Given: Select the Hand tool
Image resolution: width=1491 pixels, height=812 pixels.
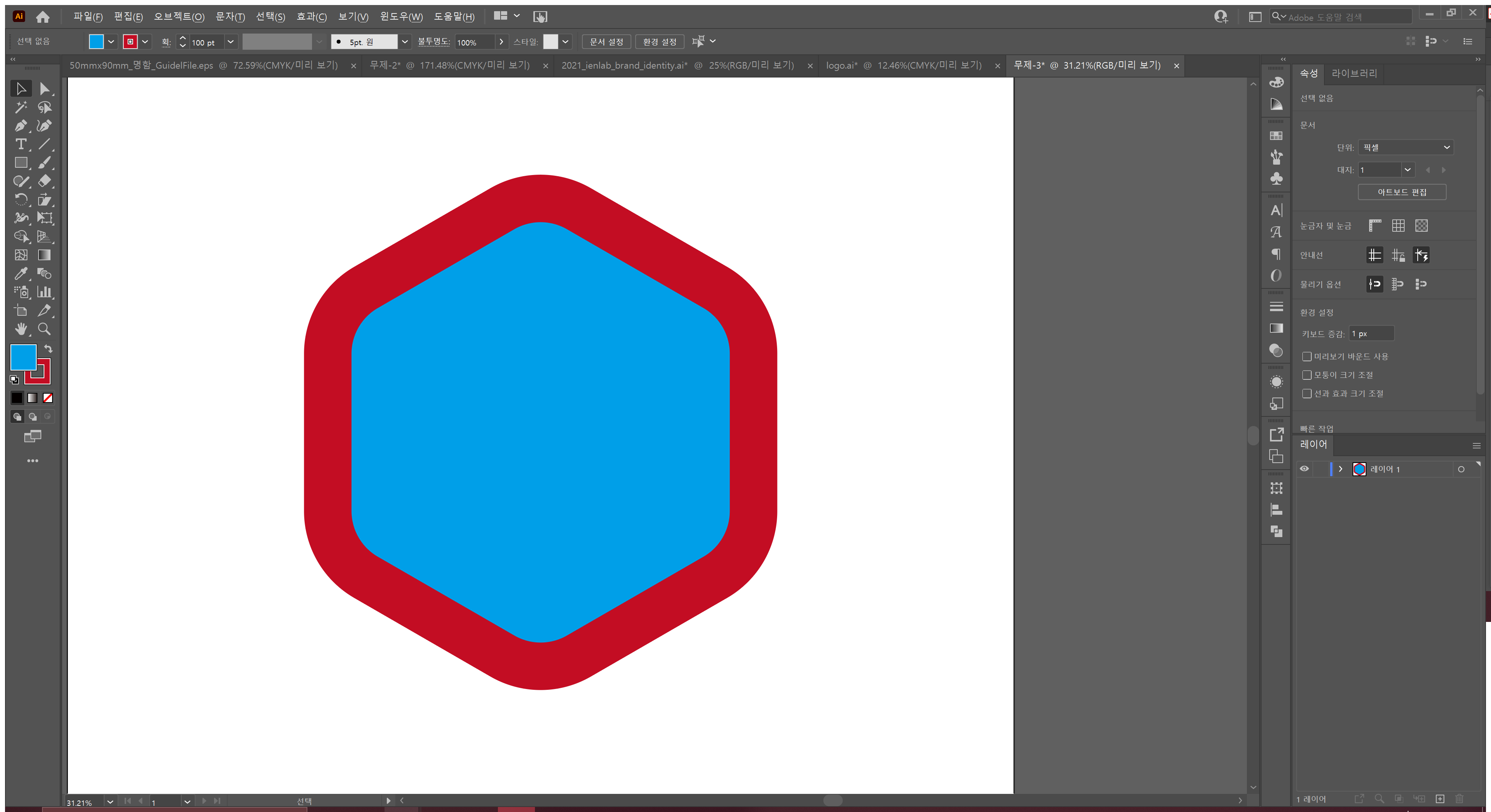Looking at the screenshot, I should 21,329.
